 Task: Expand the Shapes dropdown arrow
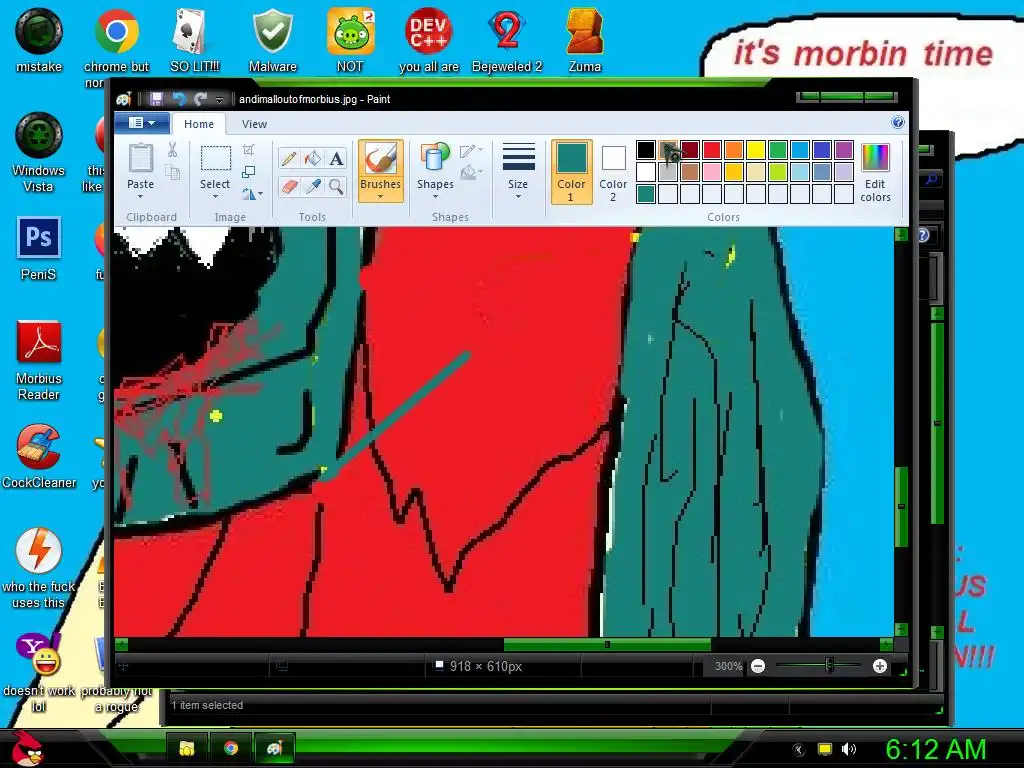(x=435, y=197)
